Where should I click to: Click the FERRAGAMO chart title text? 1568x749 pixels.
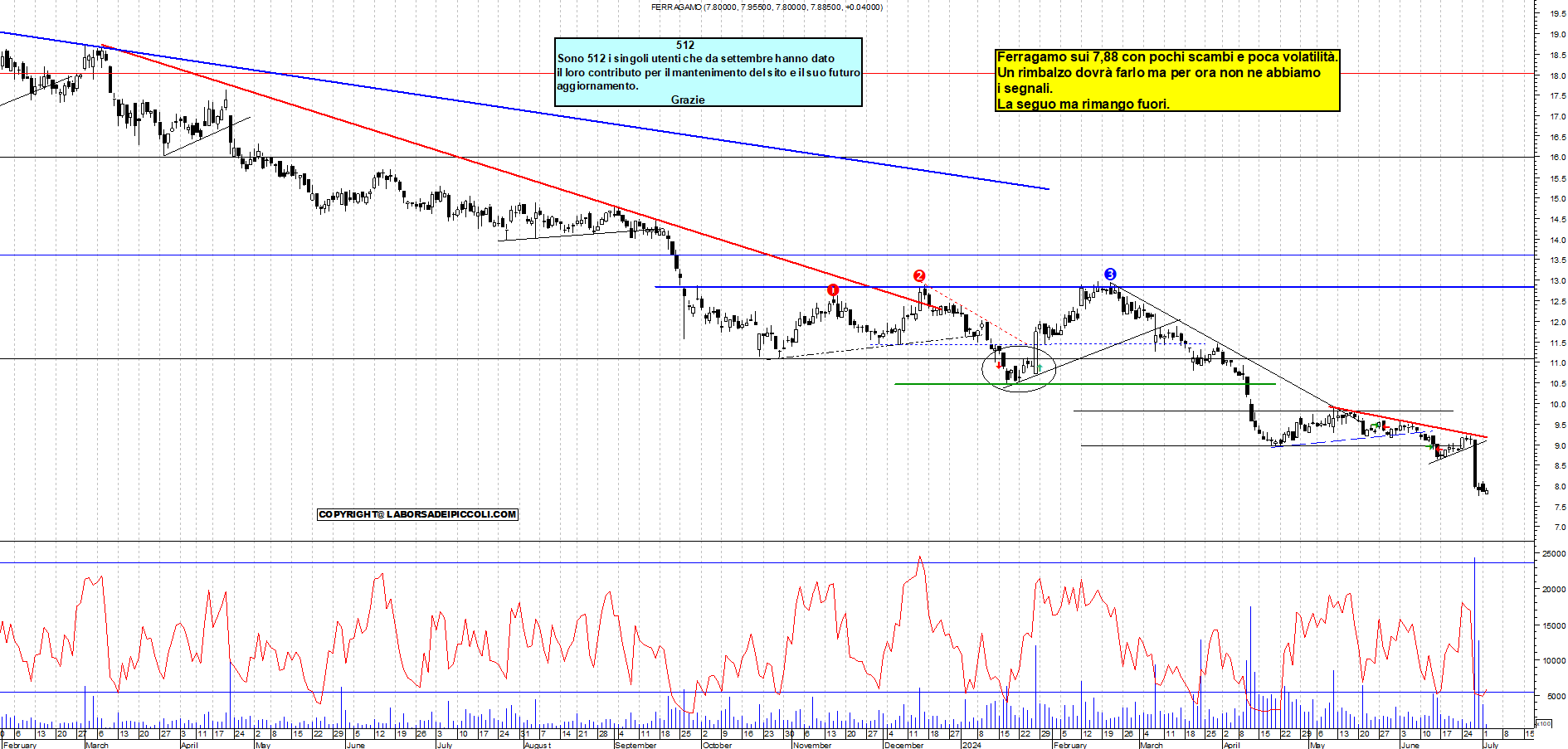(767, 7)
